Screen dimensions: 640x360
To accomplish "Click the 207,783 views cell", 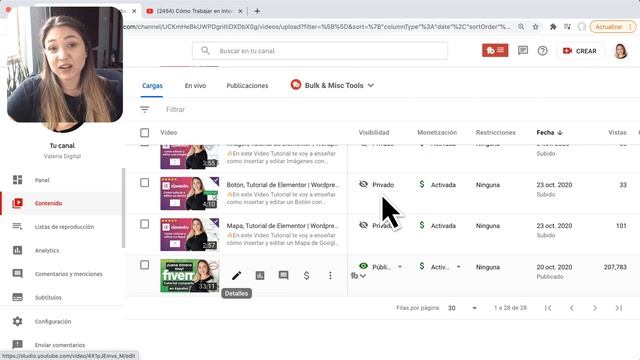I will pos(615,267).
